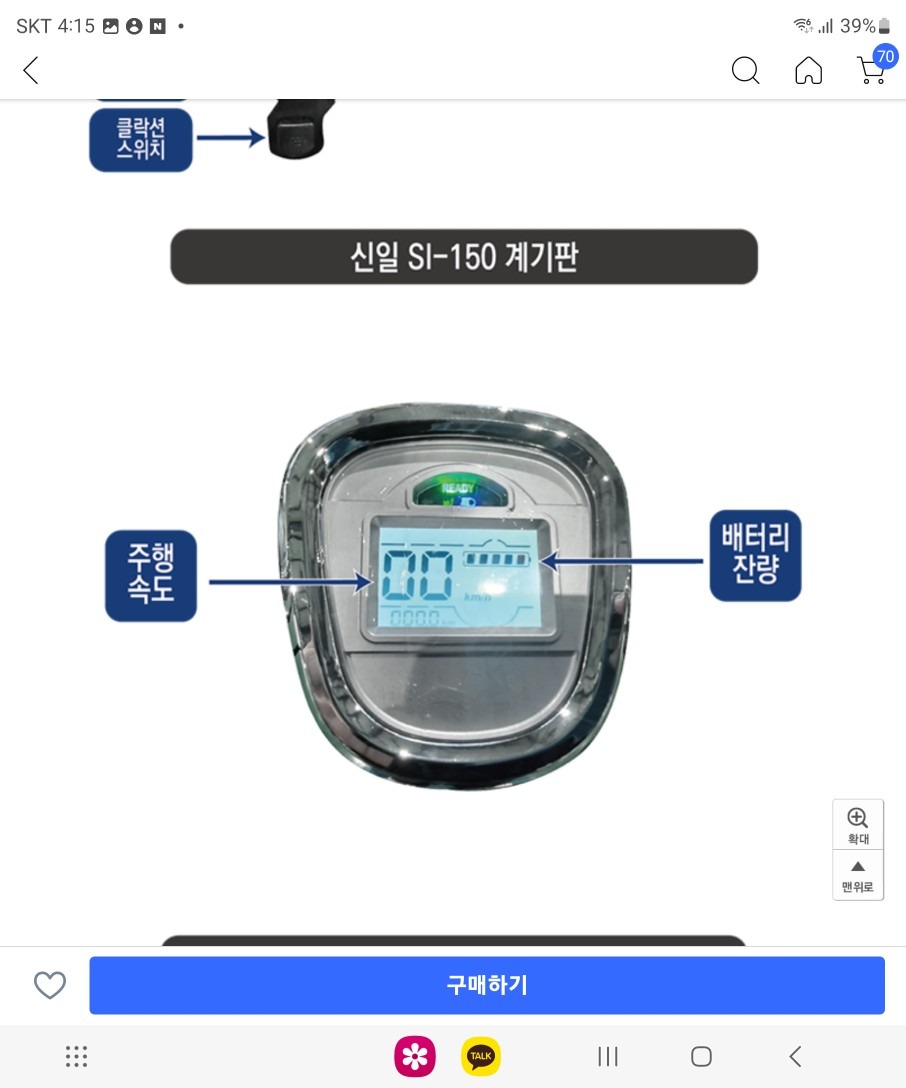Viewport: 906px width, 1088px height.
Task: Open search with the magnifier icon
Action: pos(746,70)
